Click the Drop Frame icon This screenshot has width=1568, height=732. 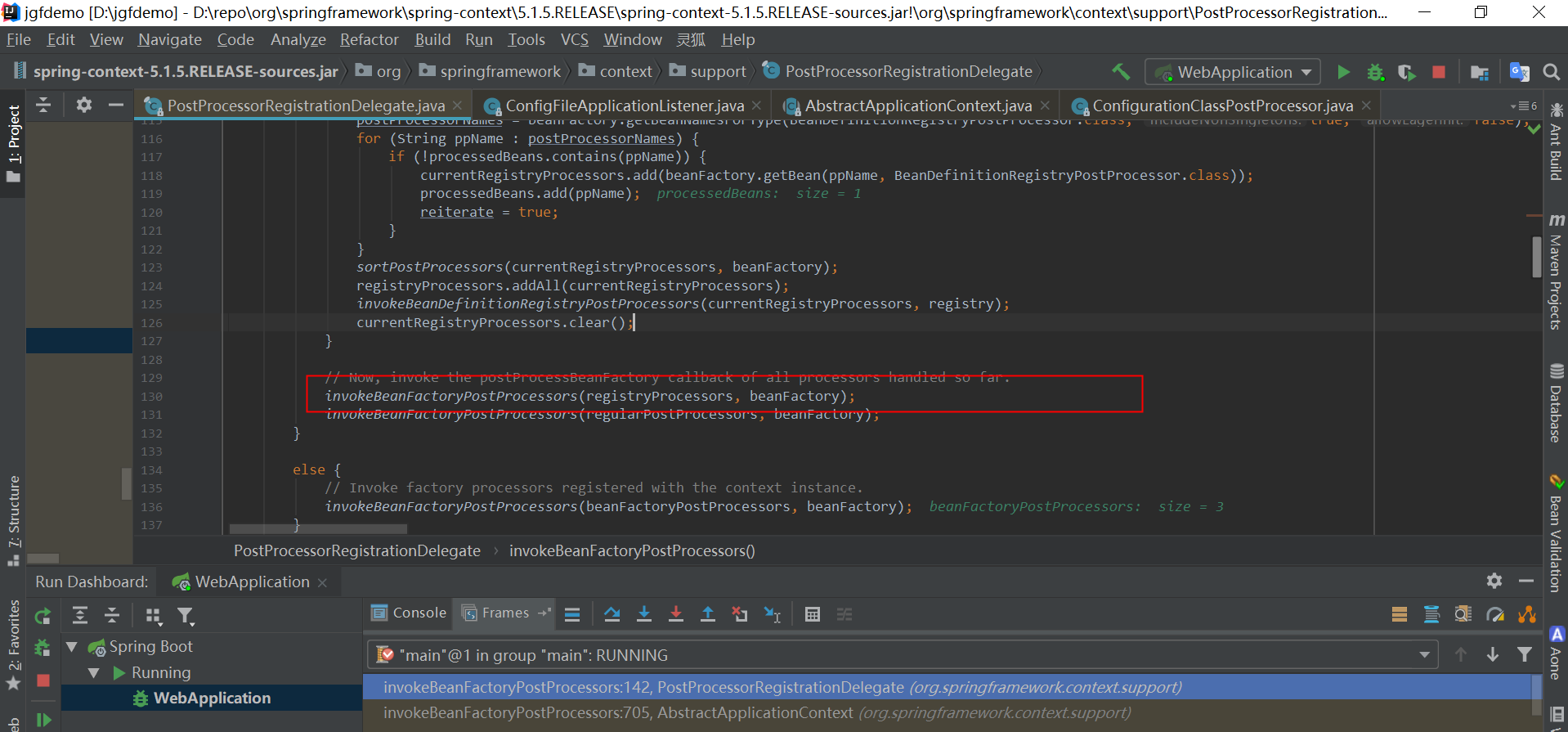tap(740, 614)
